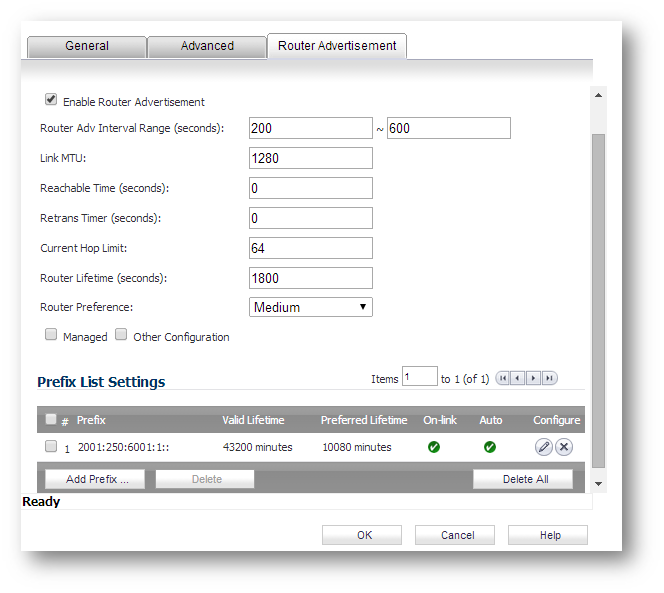Confirm settings with OK button

click(362, 535)
